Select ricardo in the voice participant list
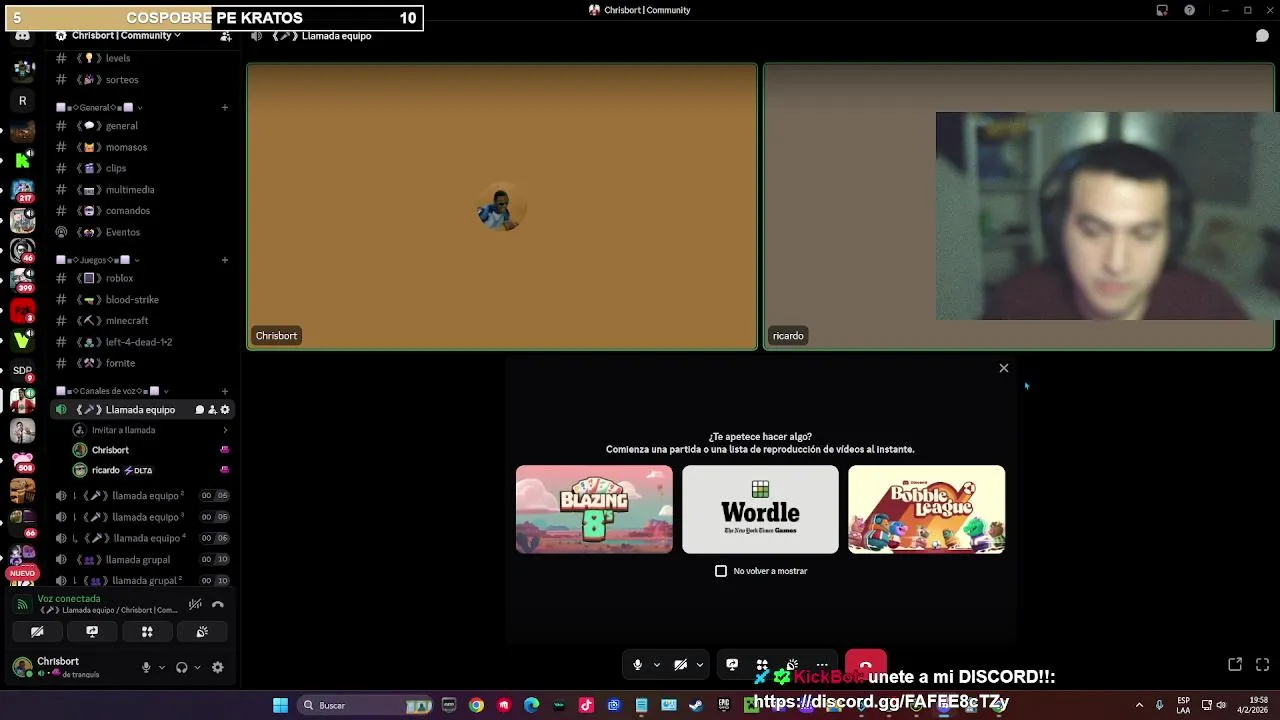 click(x=150, y=470)
